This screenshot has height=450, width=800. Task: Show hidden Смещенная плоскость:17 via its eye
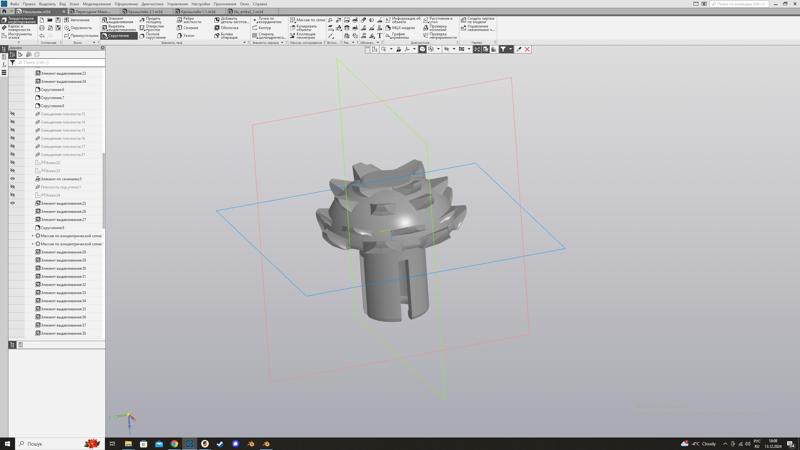(x=13, y=146)
